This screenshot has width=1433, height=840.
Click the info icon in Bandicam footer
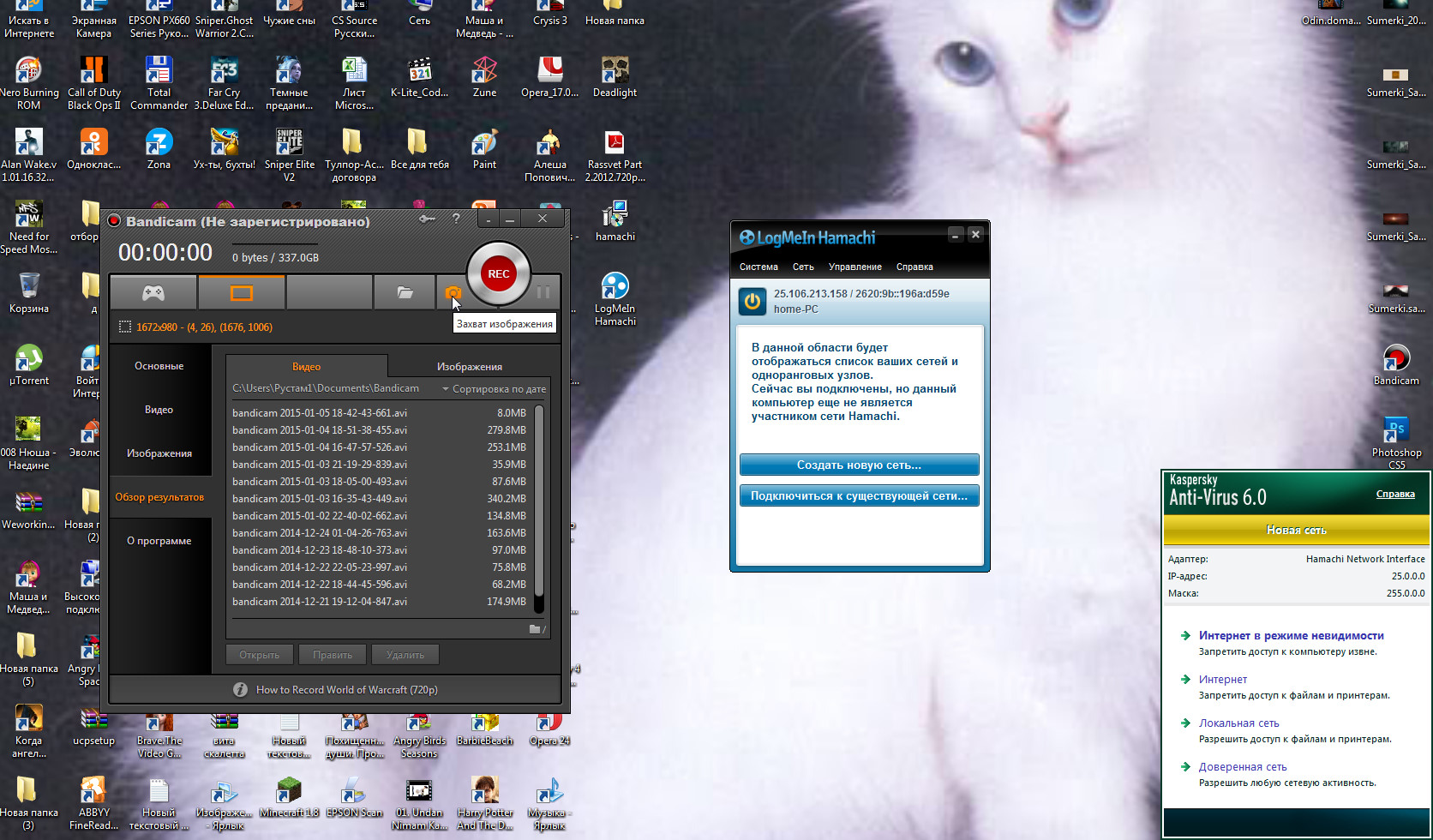coord(241,689)
